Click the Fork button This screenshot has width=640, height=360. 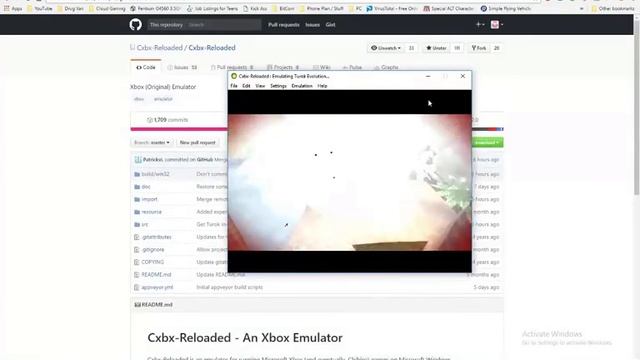click(x=479, y=48)
